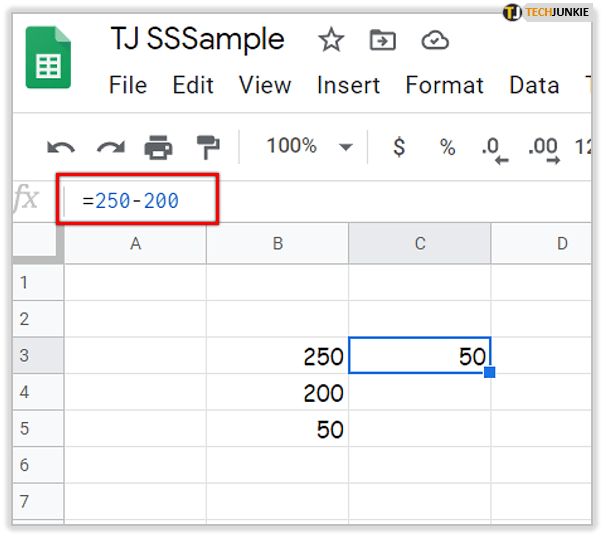Decrease decimal places button
The height and width of the screenshot is (537, 604).
click(x=495, y=148)
